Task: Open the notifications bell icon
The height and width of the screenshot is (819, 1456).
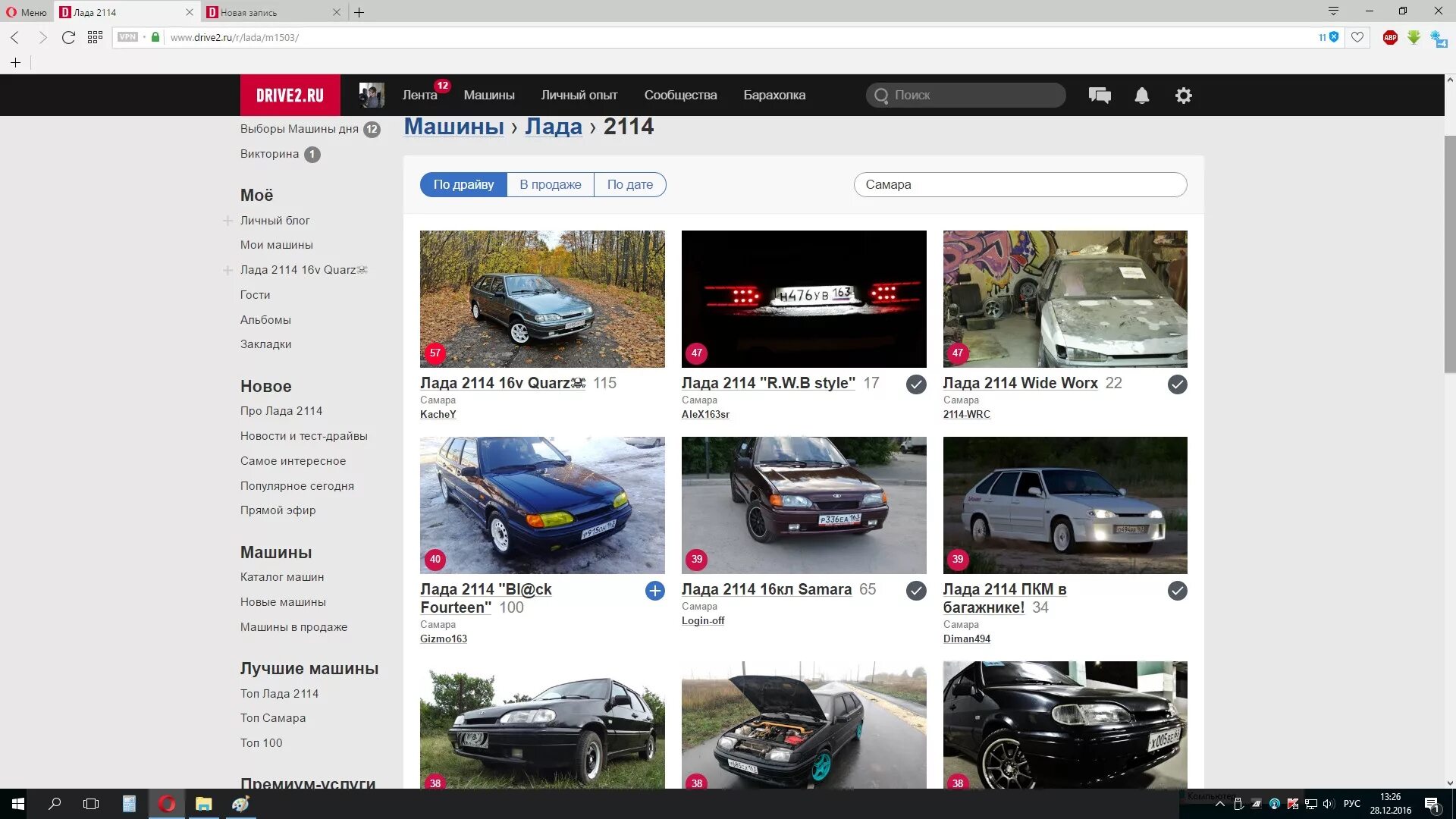Action: tap(1141, 95)
